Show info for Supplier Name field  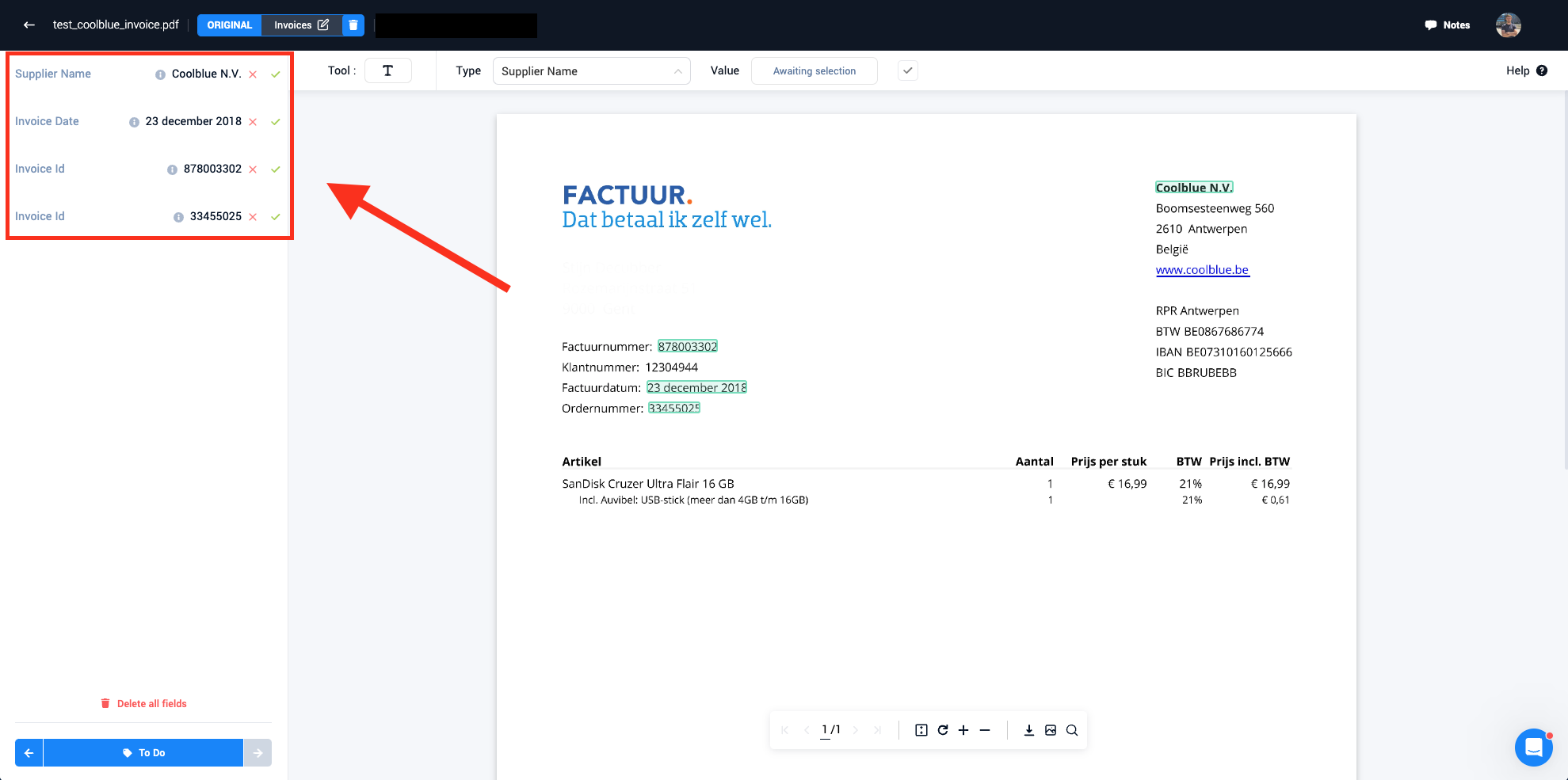pos(160,74)
